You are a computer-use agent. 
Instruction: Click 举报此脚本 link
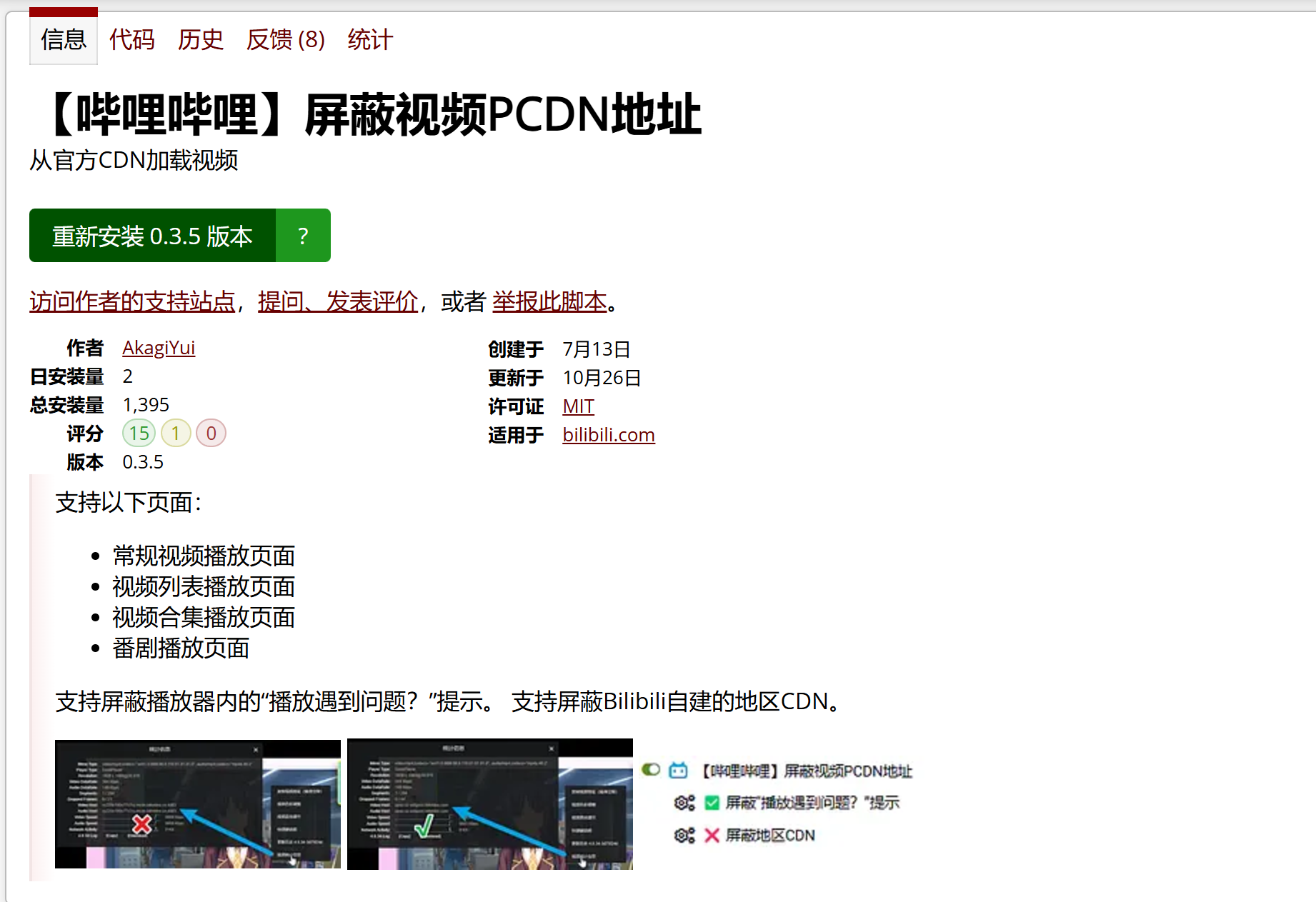tap(549, 301)
